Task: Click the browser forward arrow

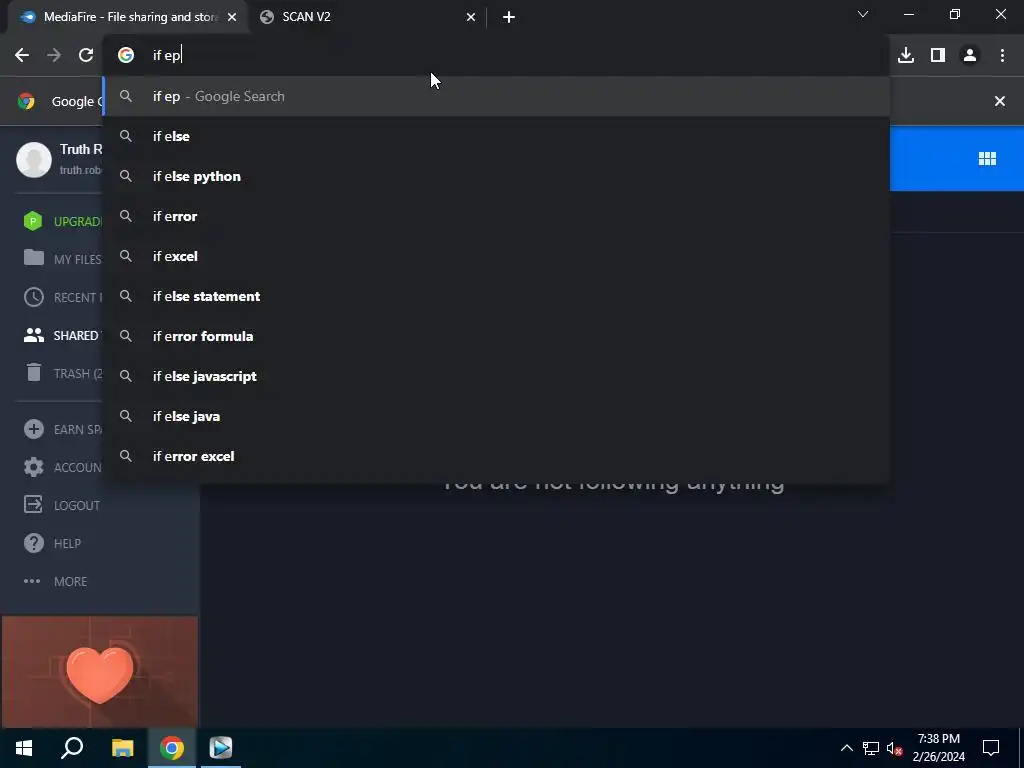Action: click(x=54, y=56)
